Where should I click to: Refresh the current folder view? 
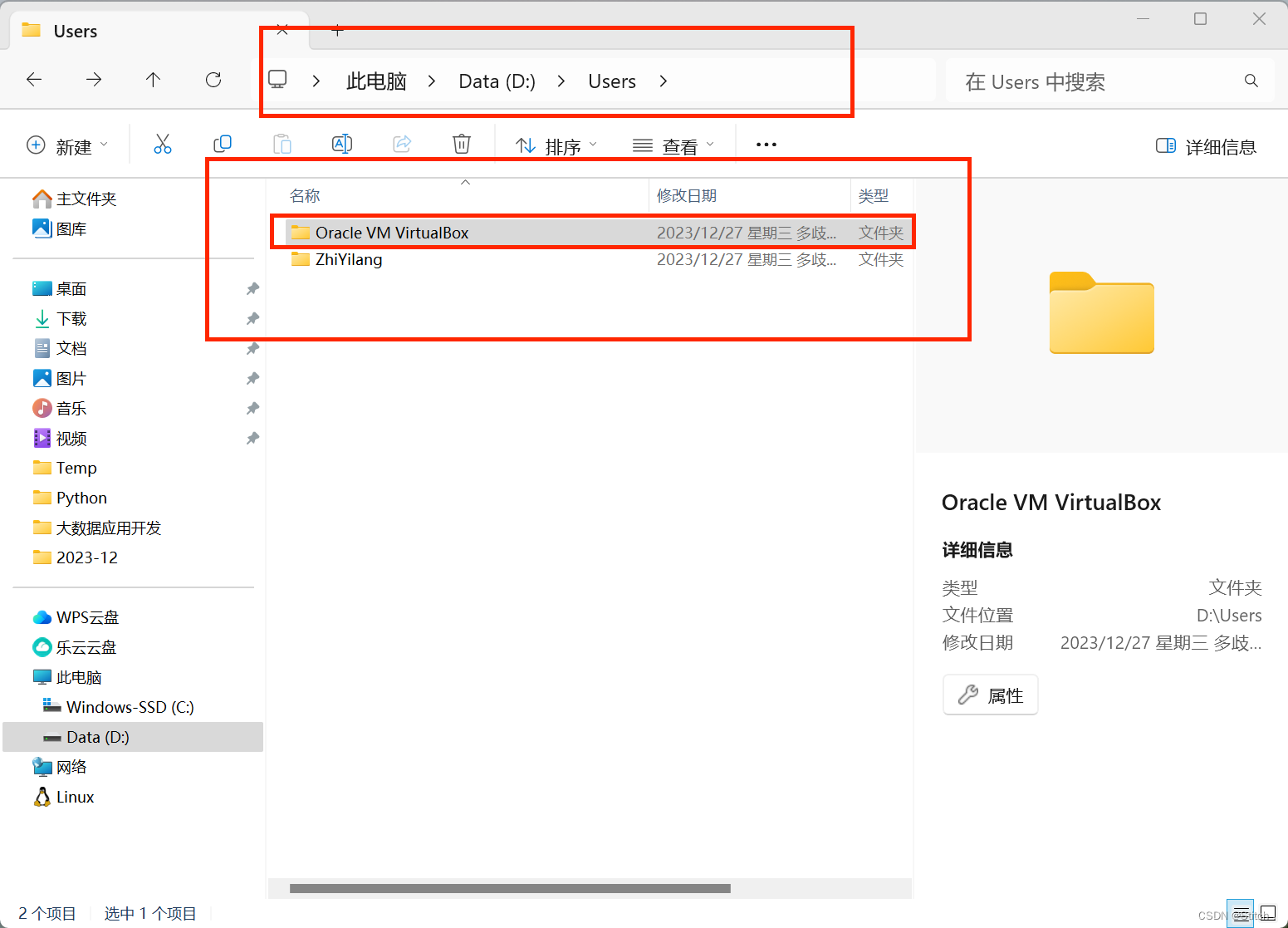[213, 80]
